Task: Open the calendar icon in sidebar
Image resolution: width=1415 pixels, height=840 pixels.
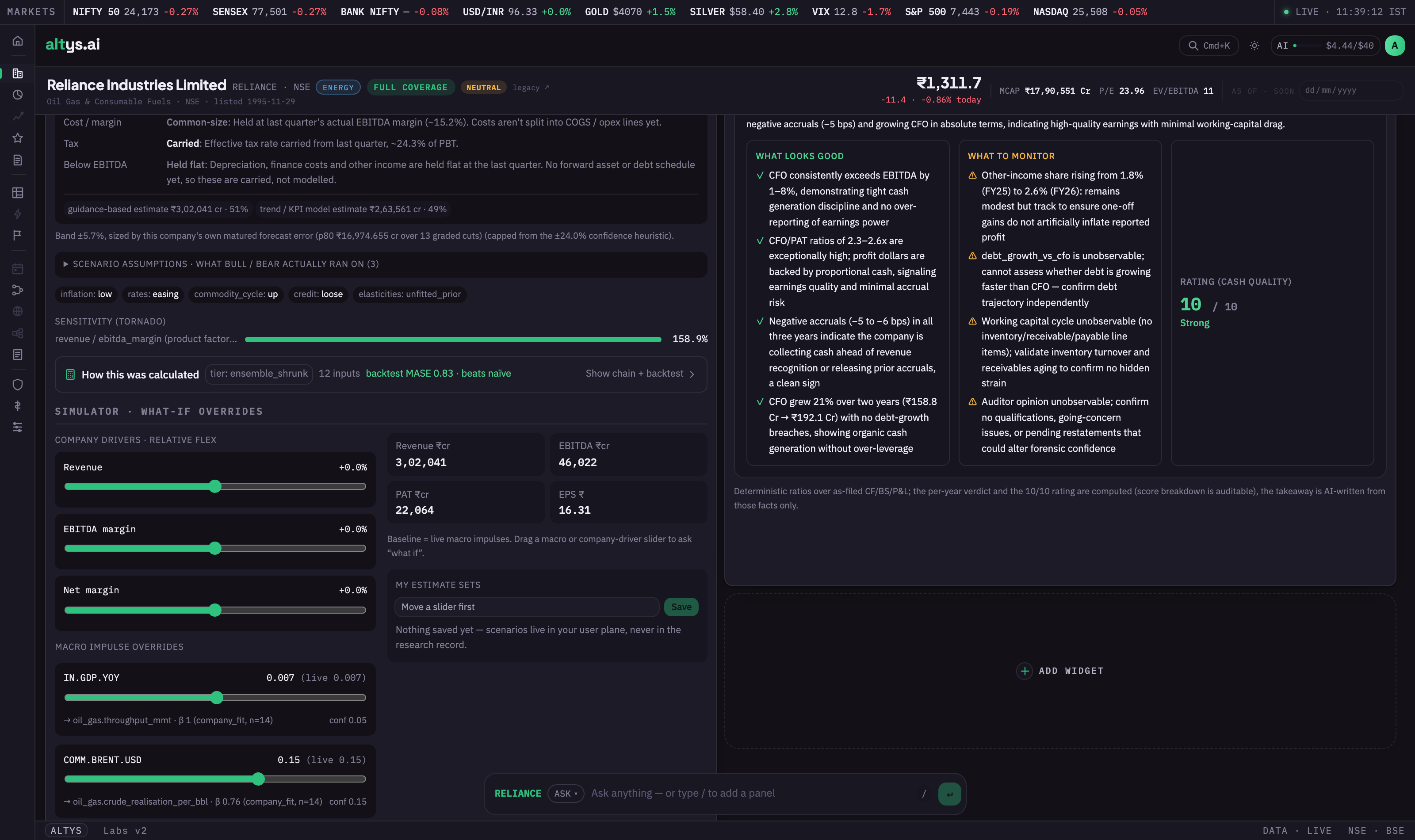Action: tap(18, 268)
